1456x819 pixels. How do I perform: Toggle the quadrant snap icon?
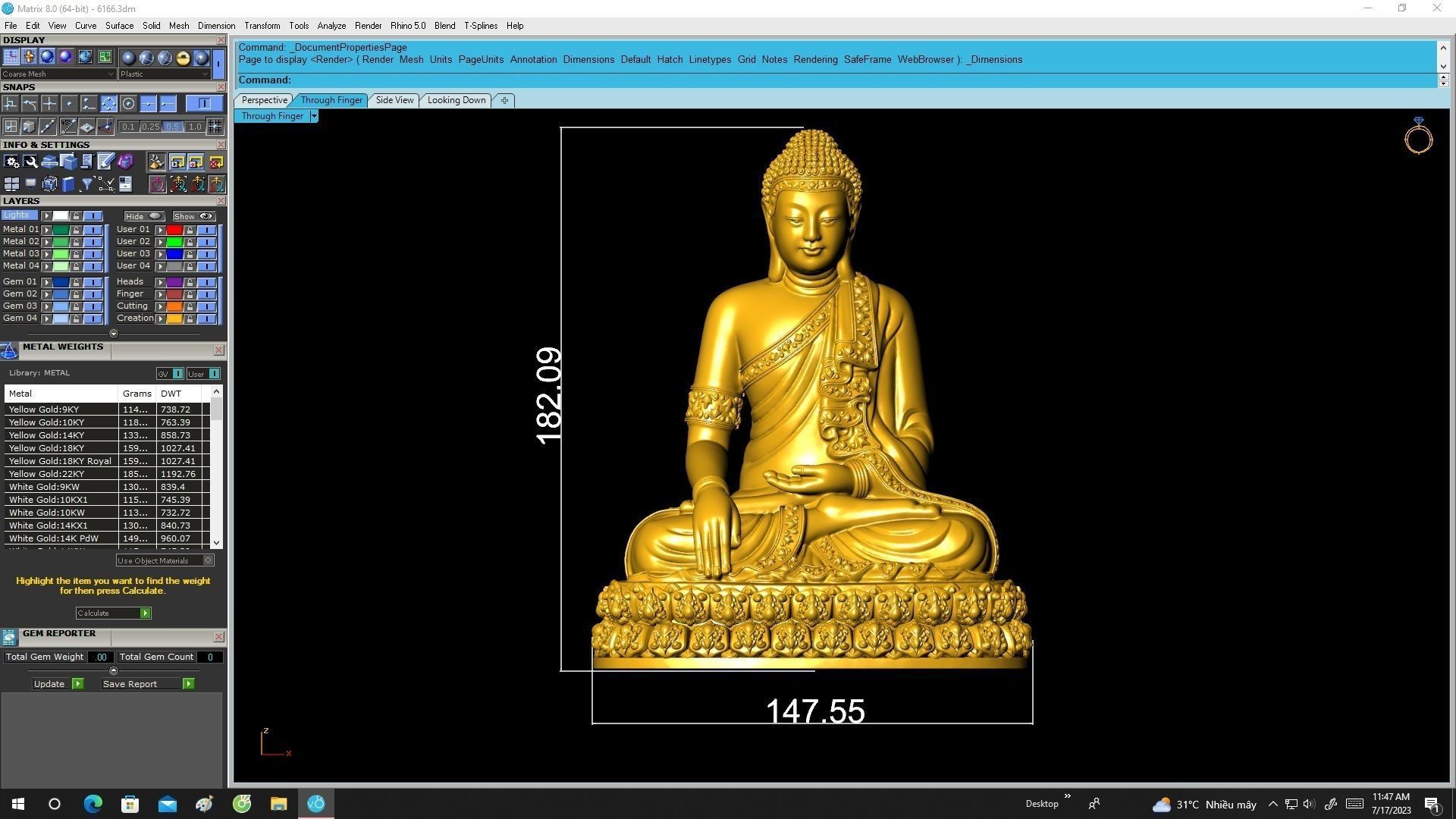tap(109, 103)
